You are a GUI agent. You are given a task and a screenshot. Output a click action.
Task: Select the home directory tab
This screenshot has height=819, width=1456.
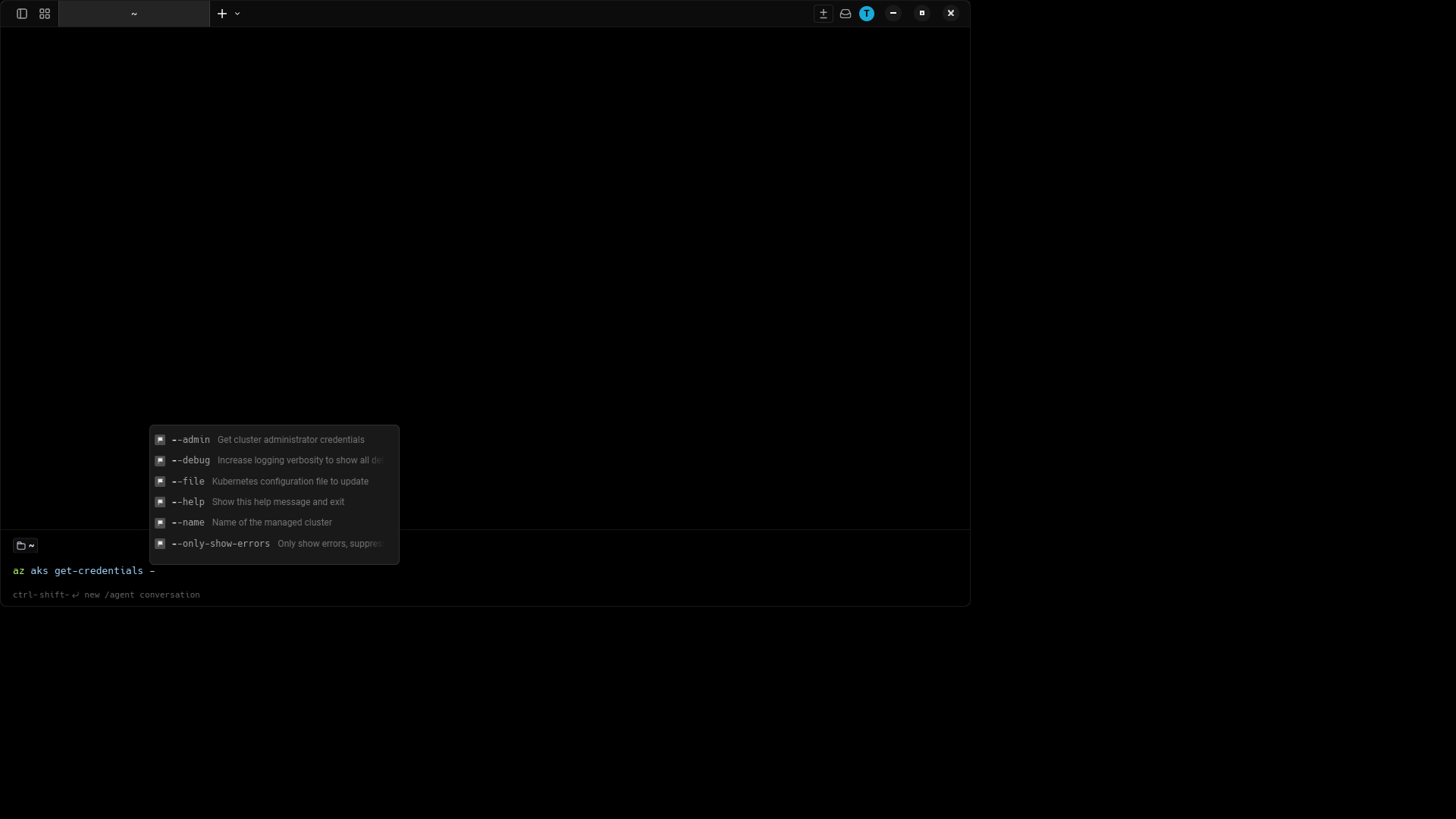point(134,14)
